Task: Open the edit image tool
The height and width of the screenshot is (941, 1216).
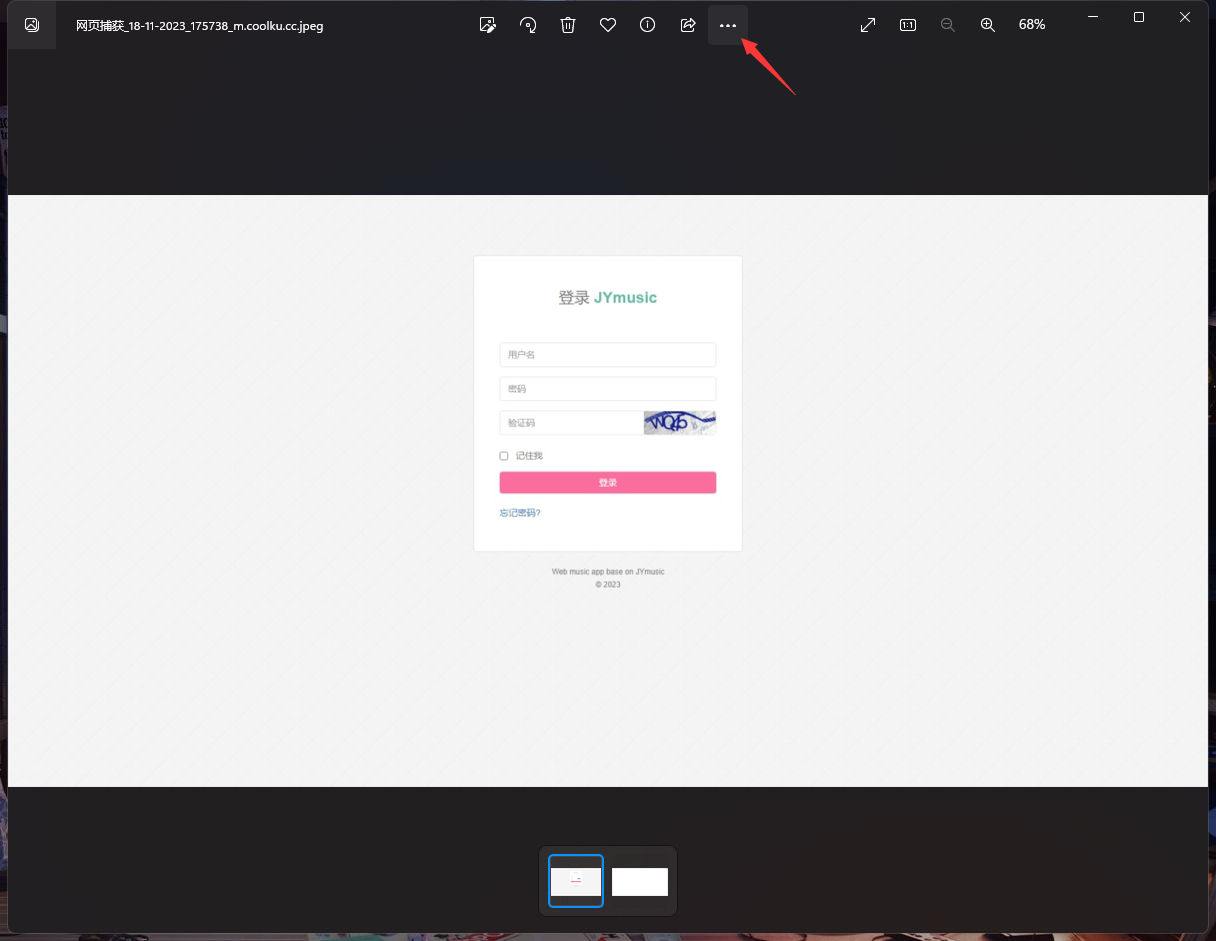Action: (x=488, y=25)
